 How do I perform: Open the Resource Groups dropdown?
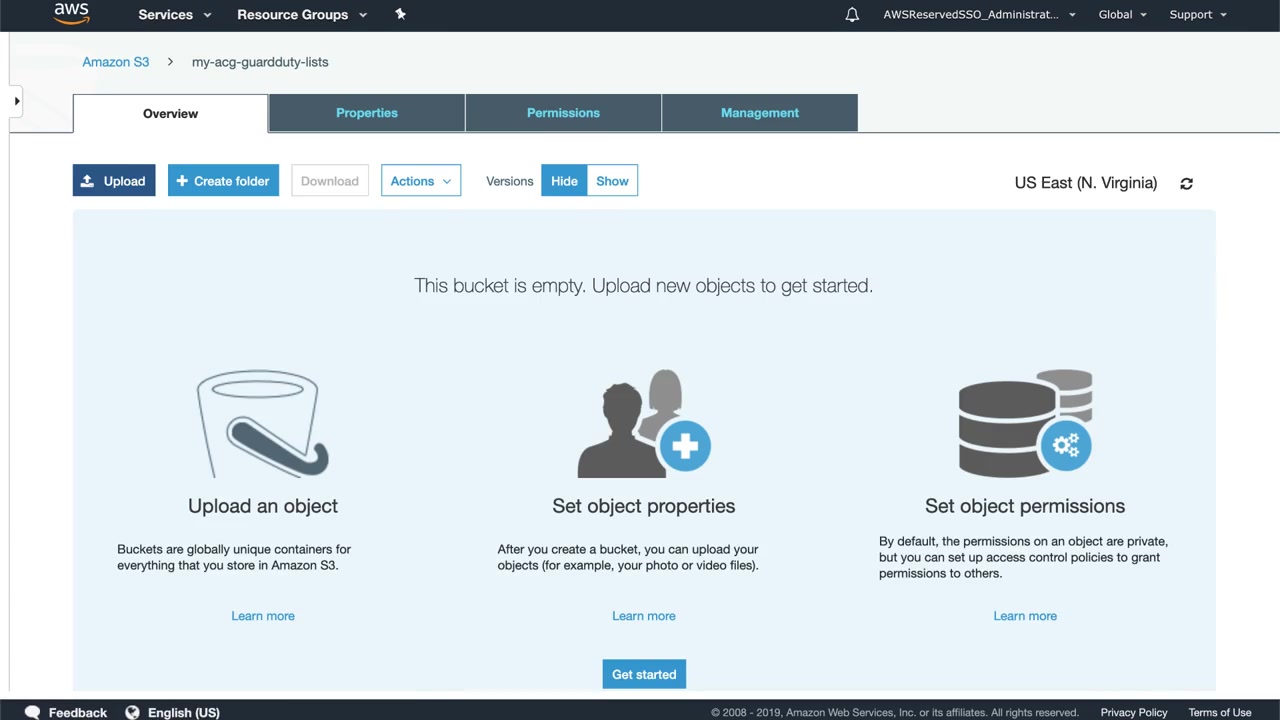tap(302, 15)
